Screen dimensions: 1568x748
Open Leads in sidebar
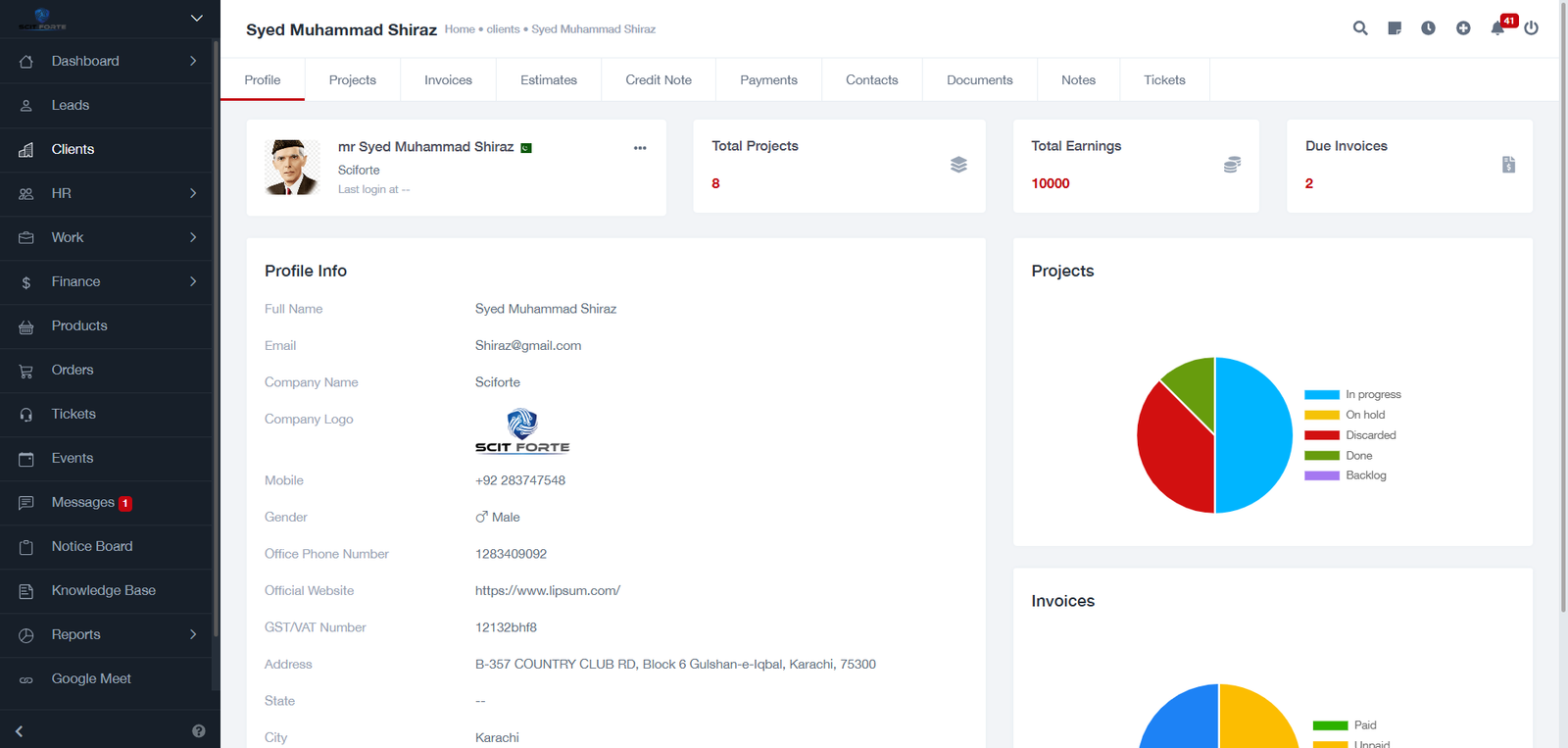click(x=106, y=105)
